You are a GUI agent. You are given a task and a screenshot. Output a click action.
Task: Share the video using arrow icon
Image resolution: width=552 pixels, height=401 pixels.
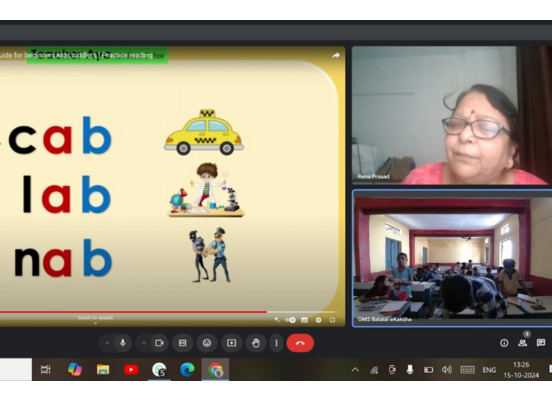tap(335, 56)
